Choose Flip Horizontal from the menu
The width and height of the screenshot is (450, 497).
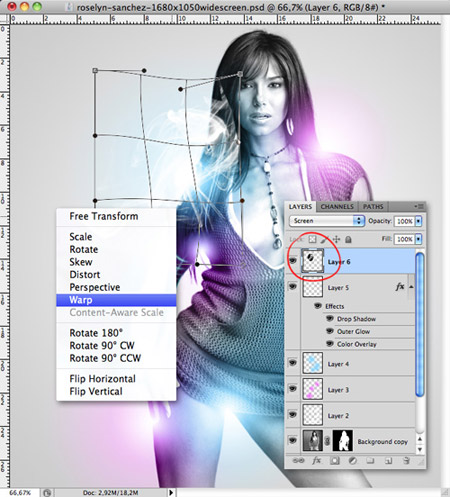(103, 379)
